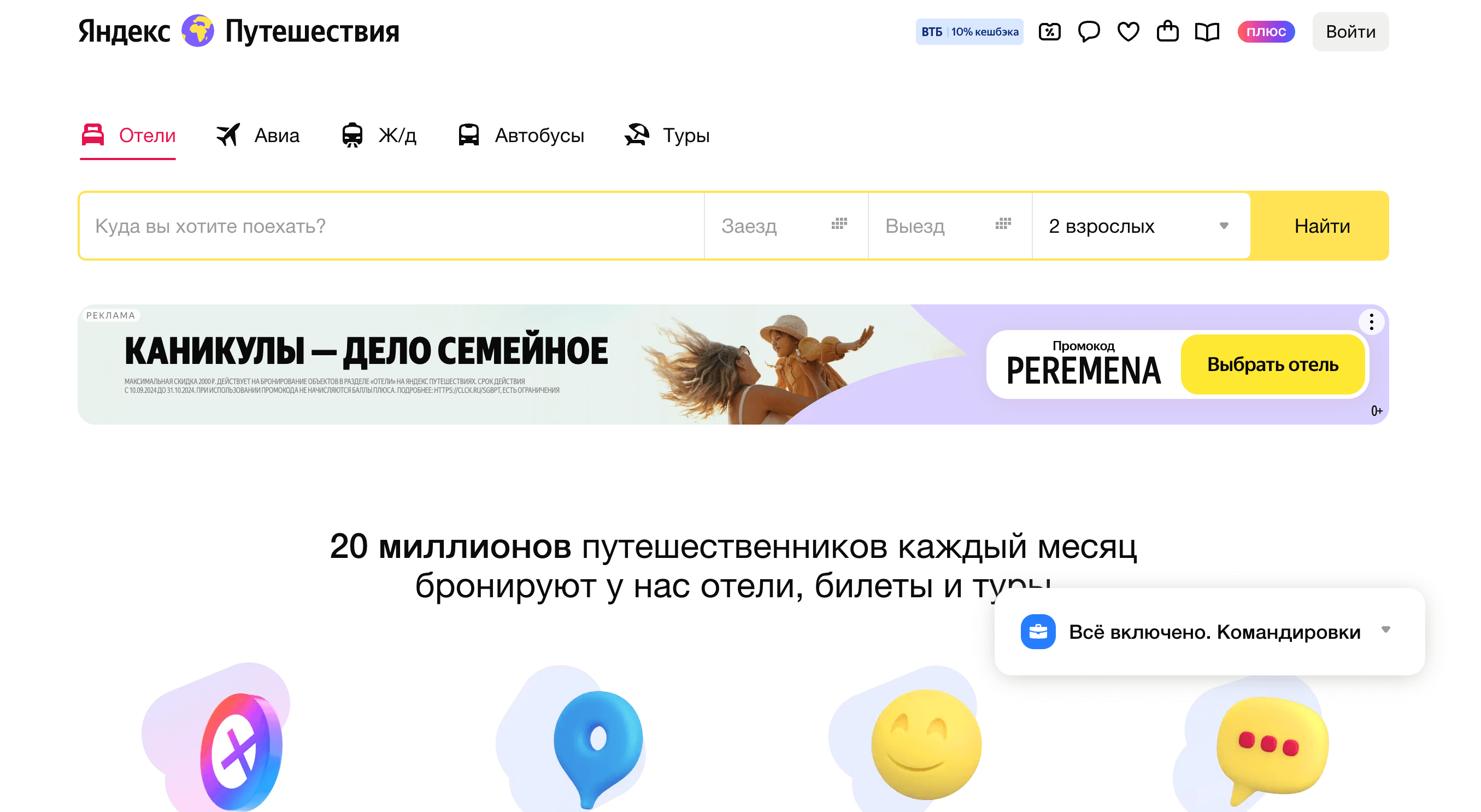Switch to the Ж/д tab
Image resolution: width=1481 pixels, height=812 pixels.
tap(378, 136)
